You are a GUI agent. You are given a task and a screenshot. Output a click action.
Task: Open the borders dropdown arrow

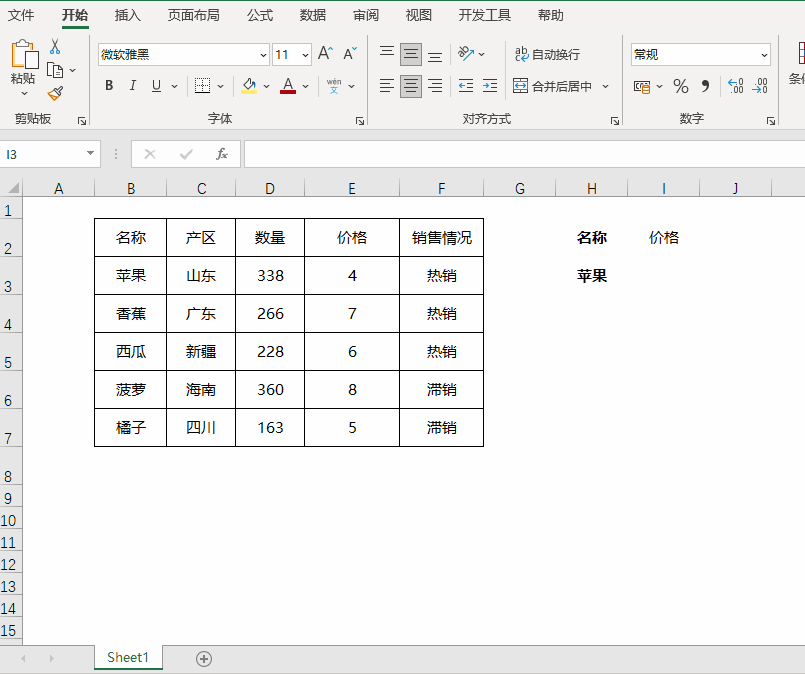tap(220, 86)
